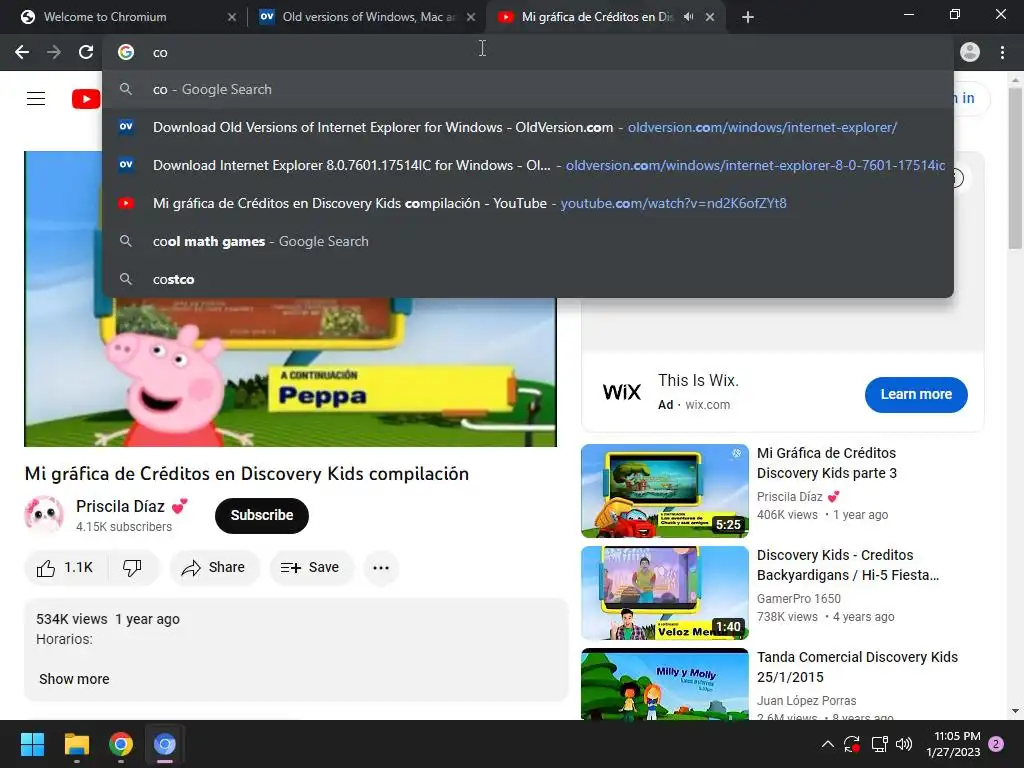The height and width of the screenshot is (768, 1024).
Task: Reload the current page
Action: (x=86, y=52)
